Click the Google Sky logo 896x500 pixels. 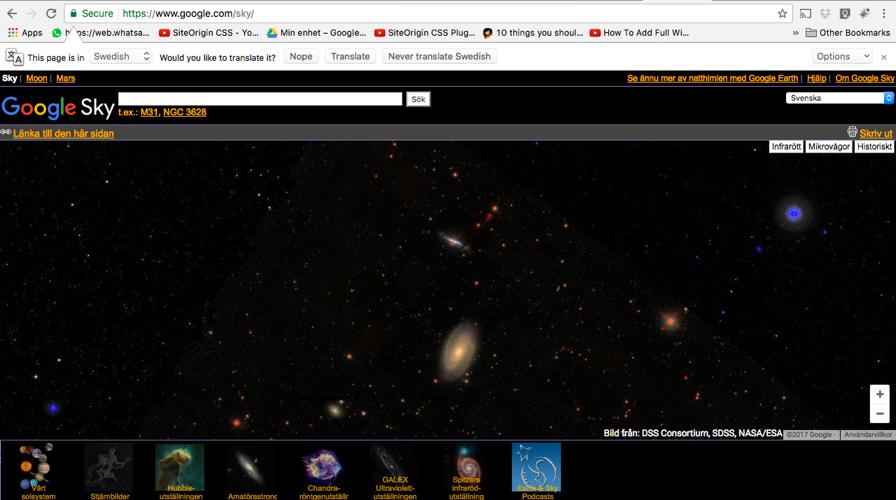[58, 107]
